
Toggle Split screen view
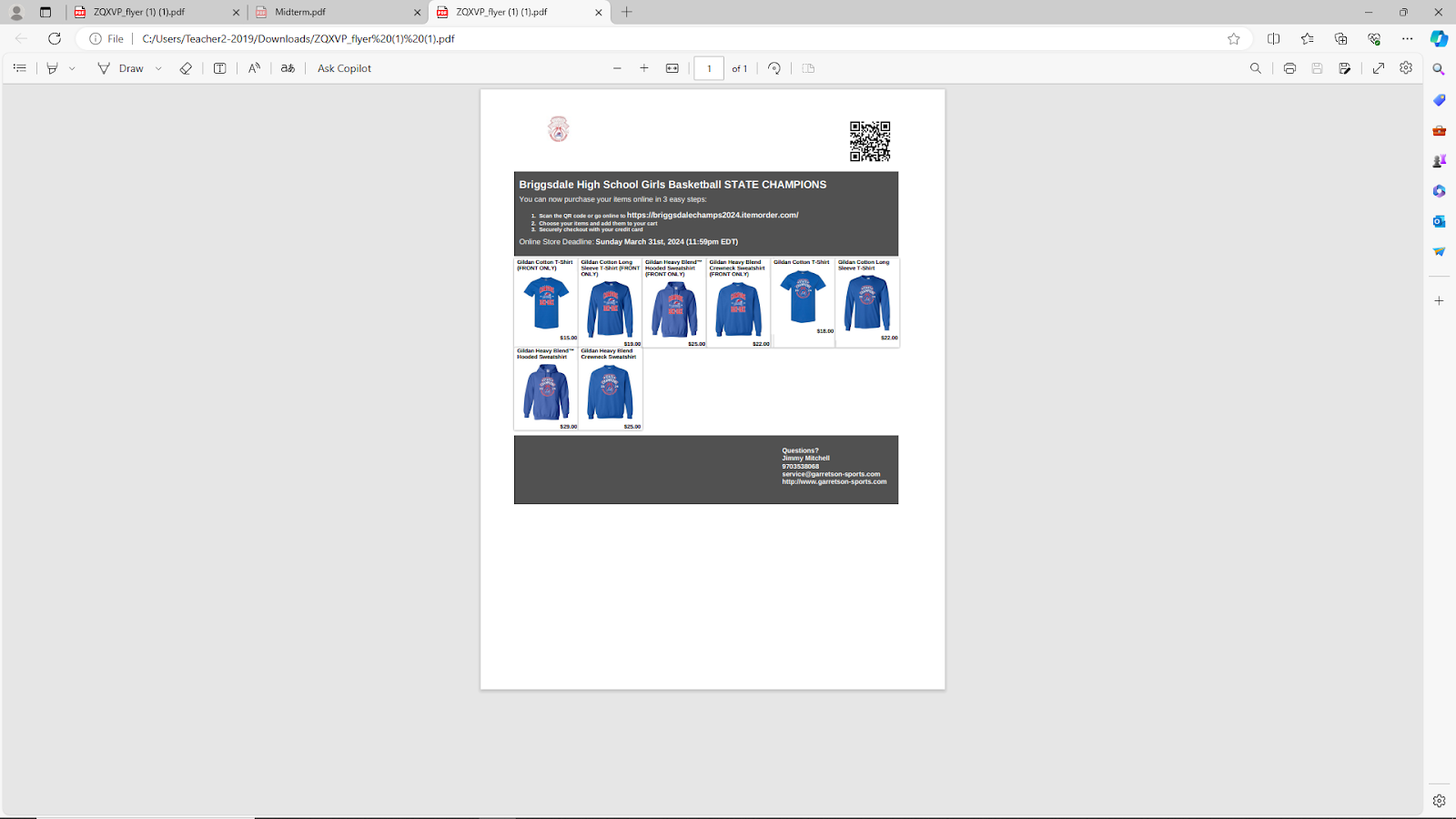[x=1273, y=38]
